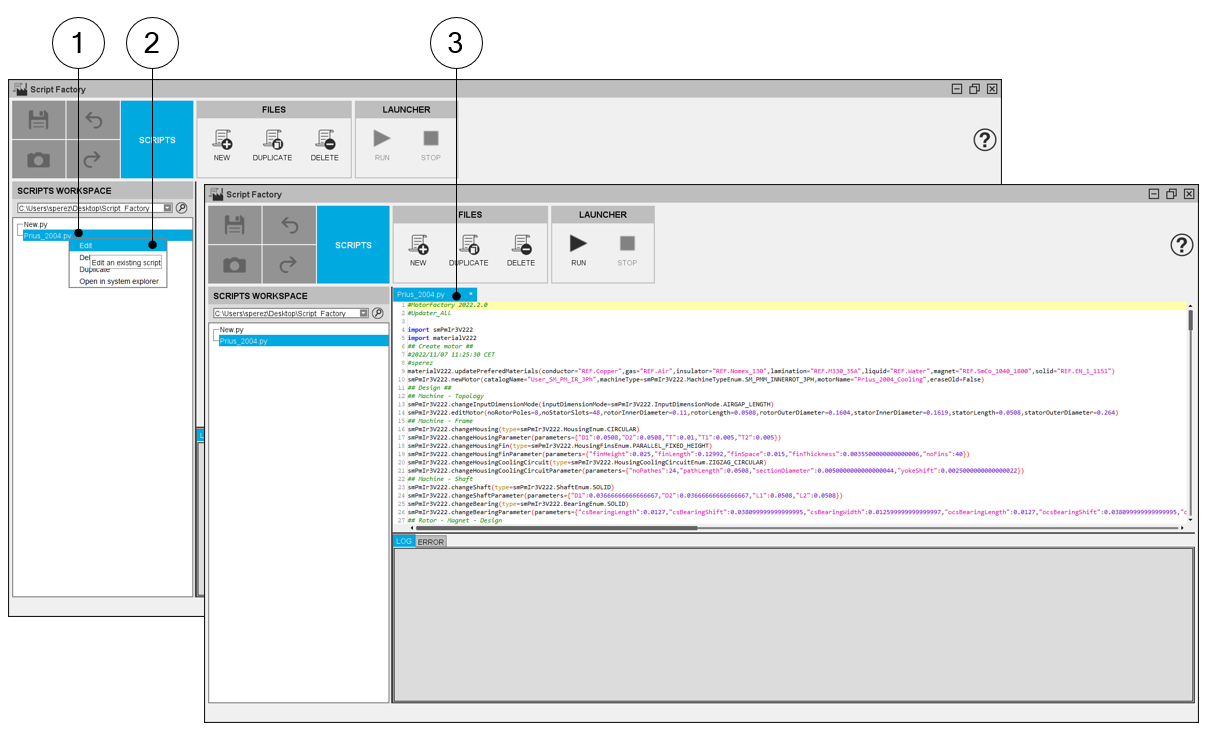
Task: Click the code editor's vertical scrollbar
Action: point(1190,322)
